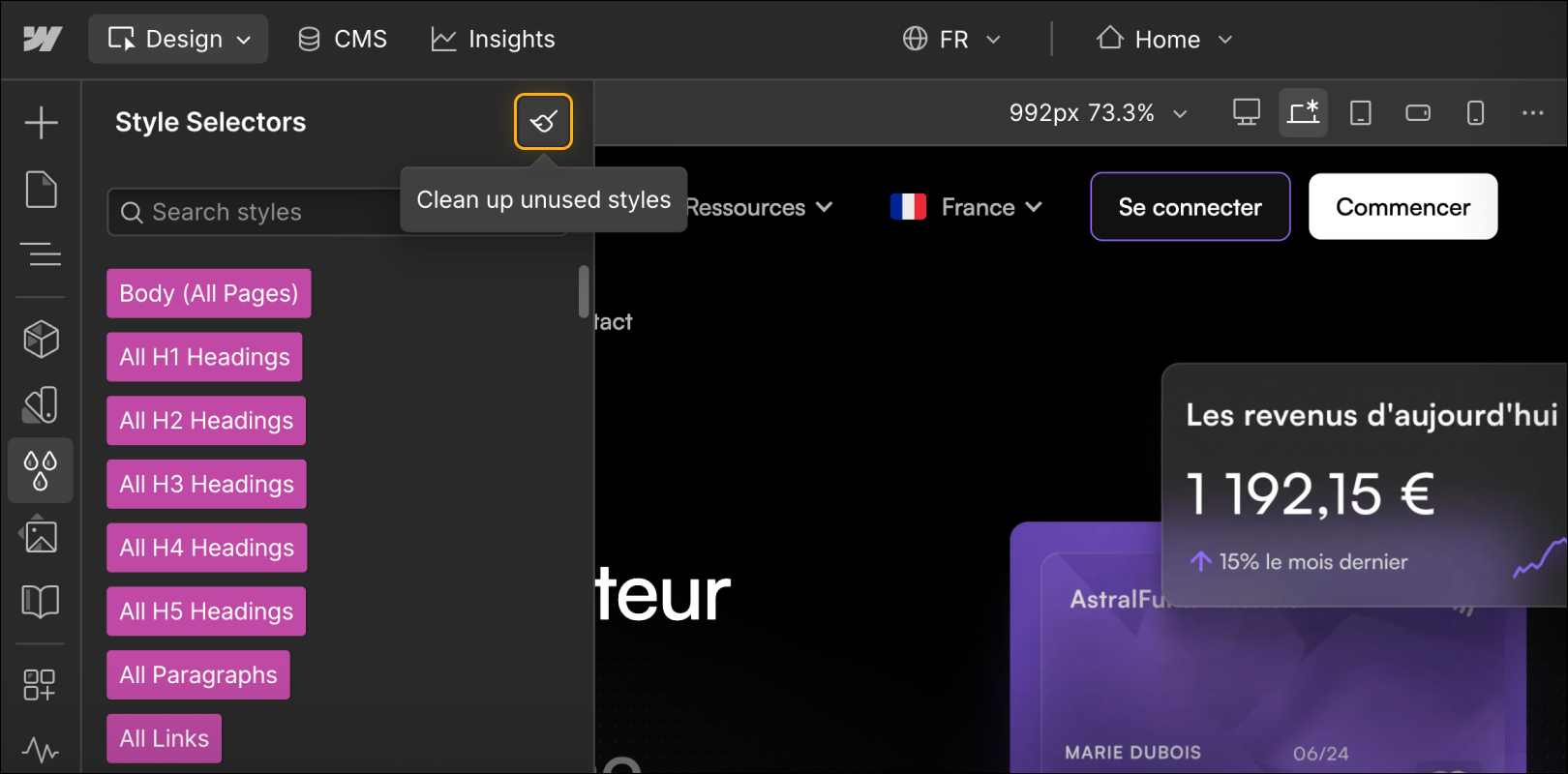Open the Home page dropdown
This screenshot has height=774, width=1568.
click(x=1165, y=40)
